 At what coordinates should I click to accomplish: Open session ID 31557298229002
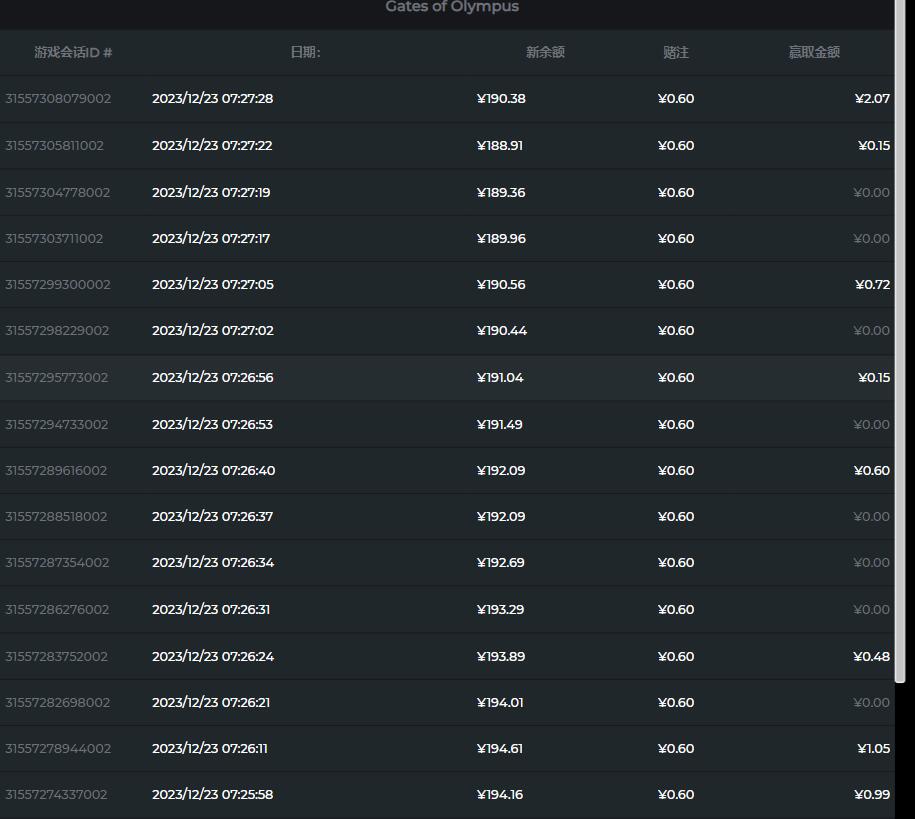pyautogui.click(x=57, y=331)
